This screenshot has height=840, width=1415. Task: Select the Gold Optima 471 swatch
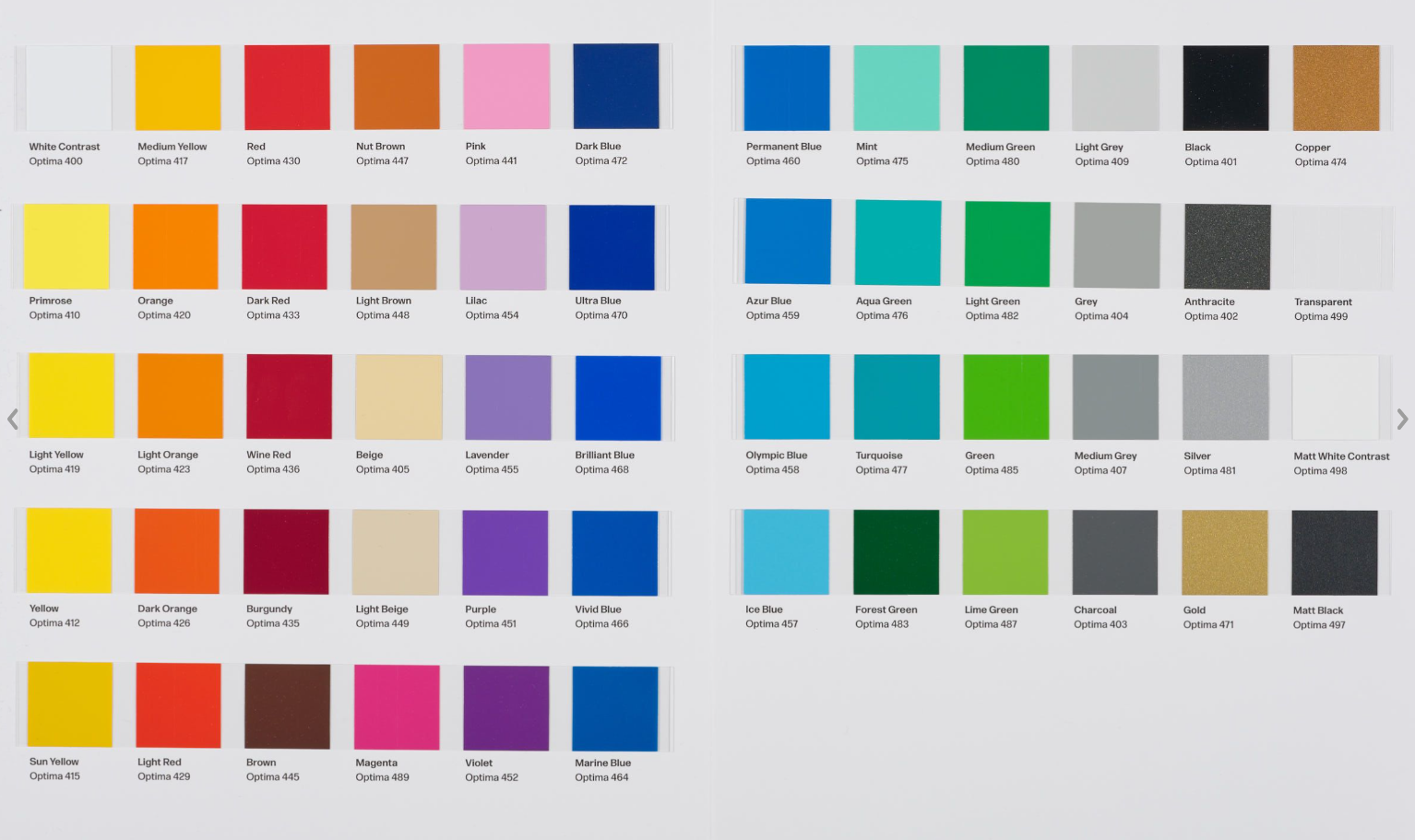1225,552
